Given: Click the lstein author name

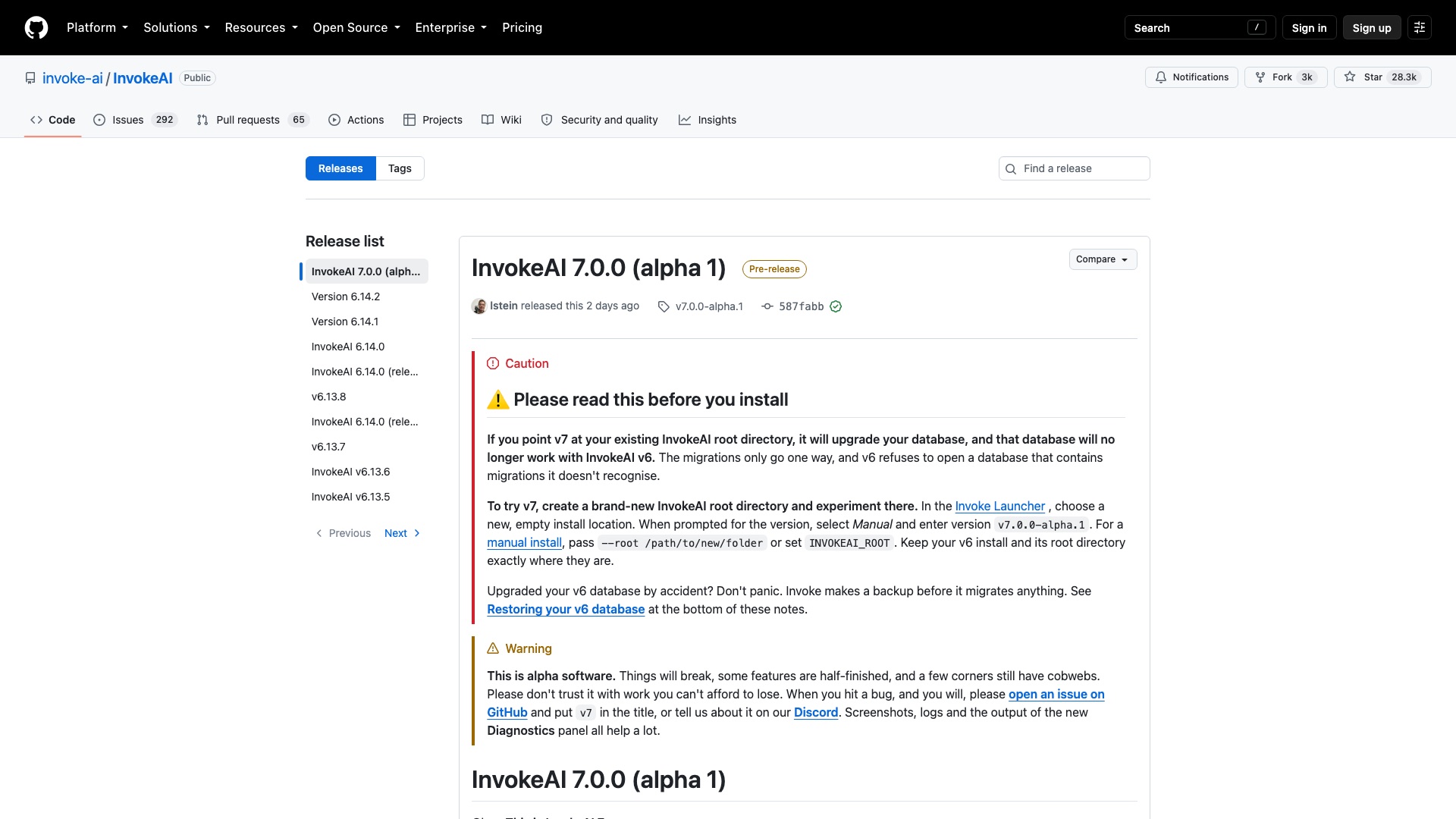Looking at the screenshot, I should pyautogui.click(x=504, y=306).
